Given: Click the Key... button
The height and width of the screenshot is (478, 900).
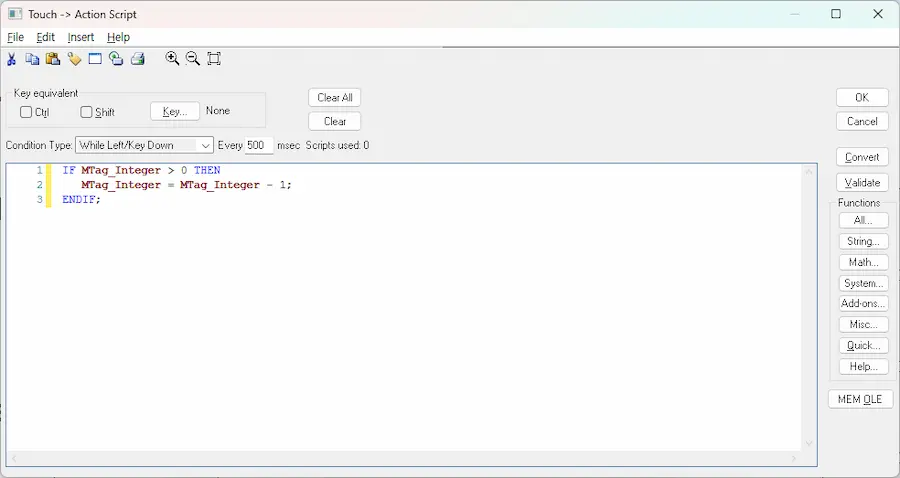Looking at the screenshot, I should 175,111.
